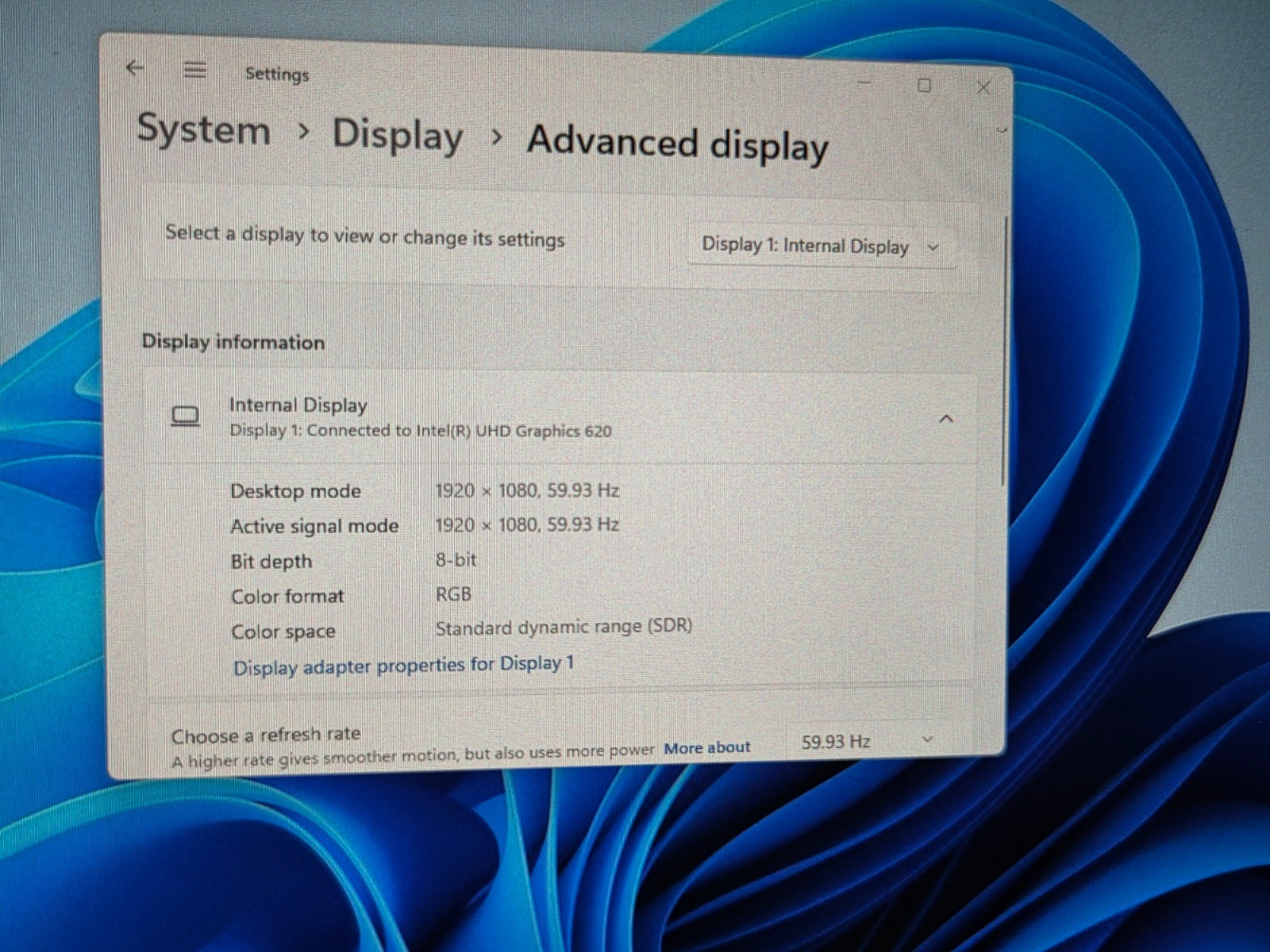
Task: Minimize the Settings window
Action: [865, 83]
